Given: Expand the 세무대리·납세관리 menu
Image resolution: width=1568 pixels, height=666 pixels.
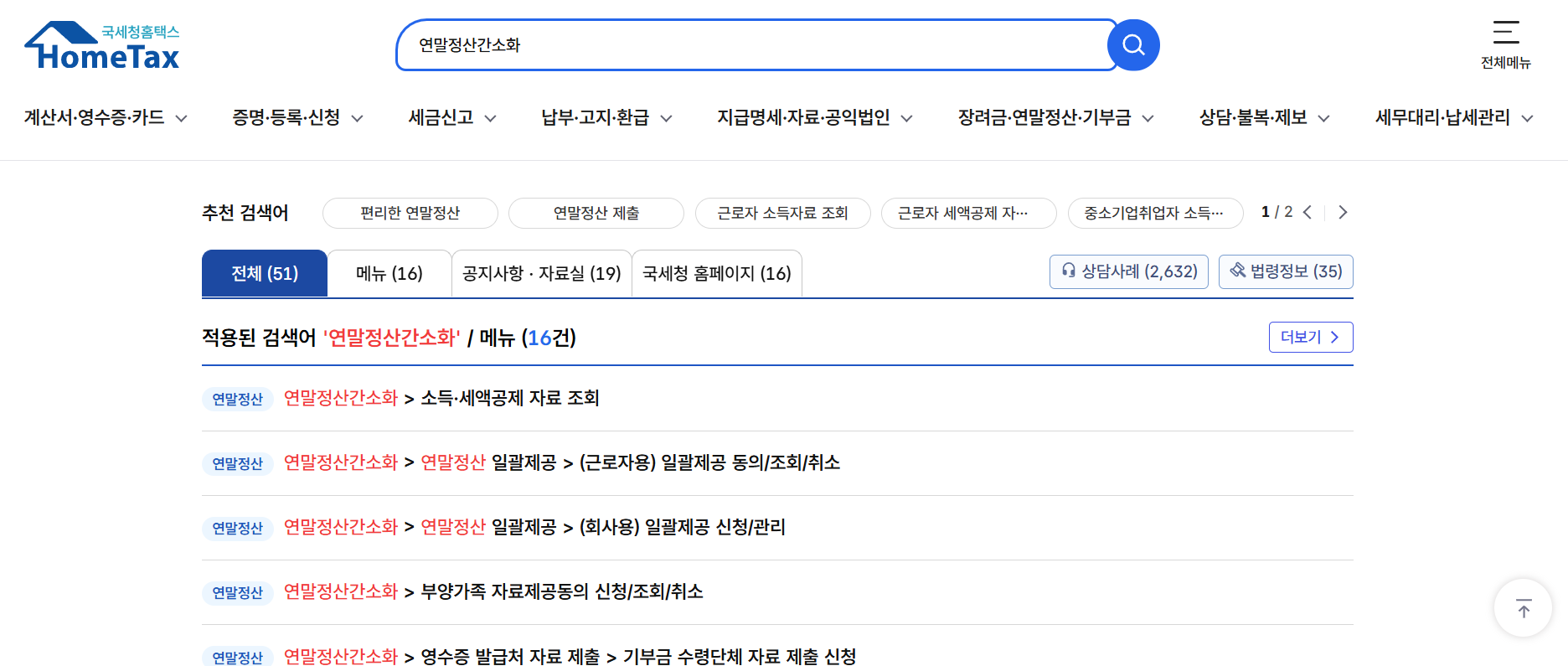Looking at the screenshot, I should (x=1454, y=118).
